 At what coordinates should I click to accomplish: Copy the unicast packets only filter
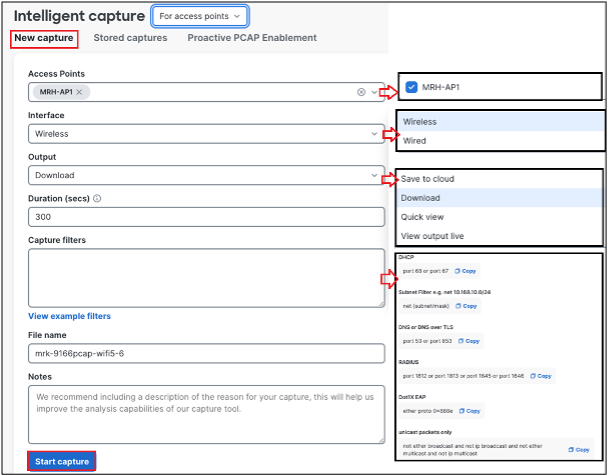click(x=578, y=450)
